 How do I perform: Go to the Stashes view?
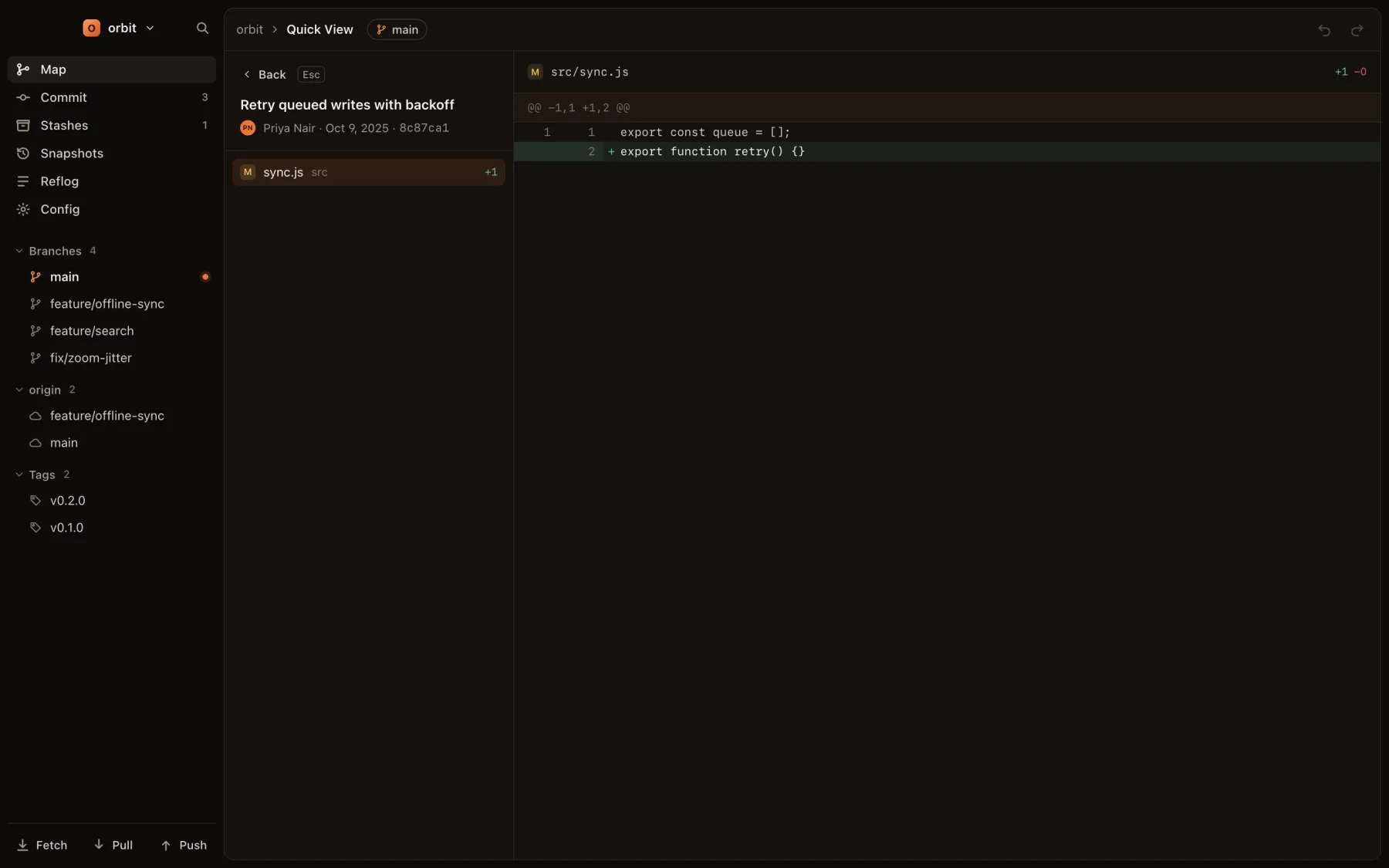(x=112, y=125)
